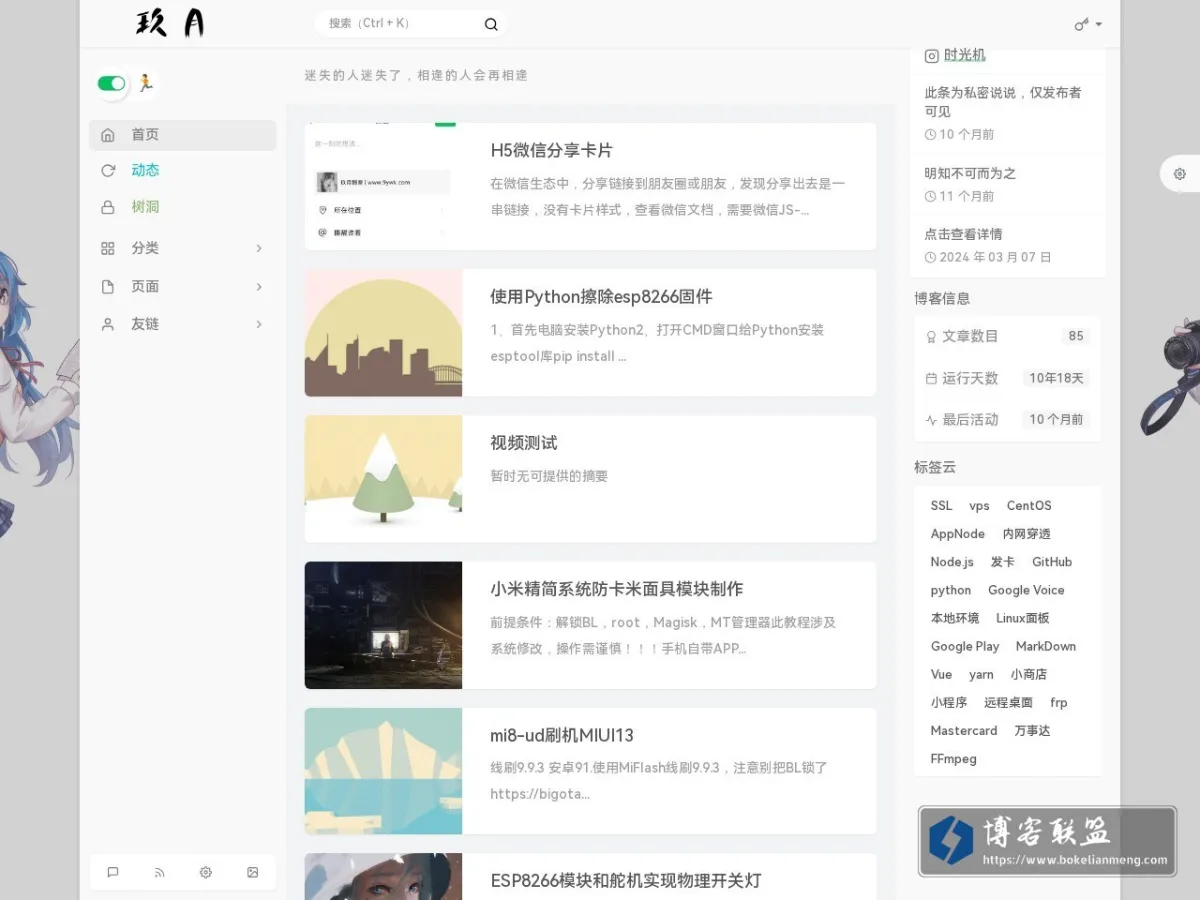
Task: Click the 玖月 site logo
Action: (x=170, y=24)
